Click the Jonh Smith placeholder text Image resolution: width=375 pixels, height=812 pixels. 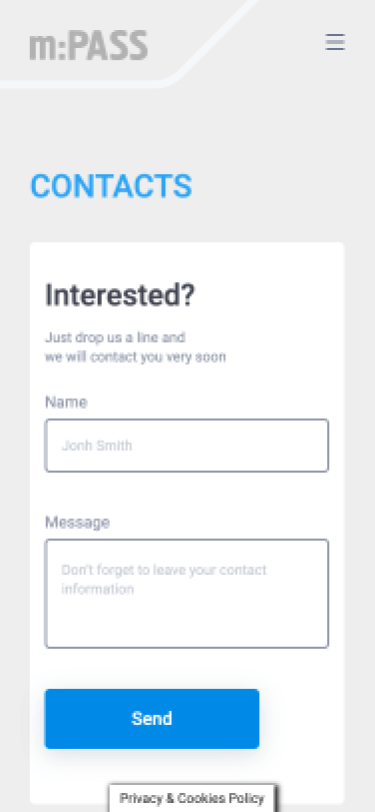pyautogui.click(x=97, y=445)
